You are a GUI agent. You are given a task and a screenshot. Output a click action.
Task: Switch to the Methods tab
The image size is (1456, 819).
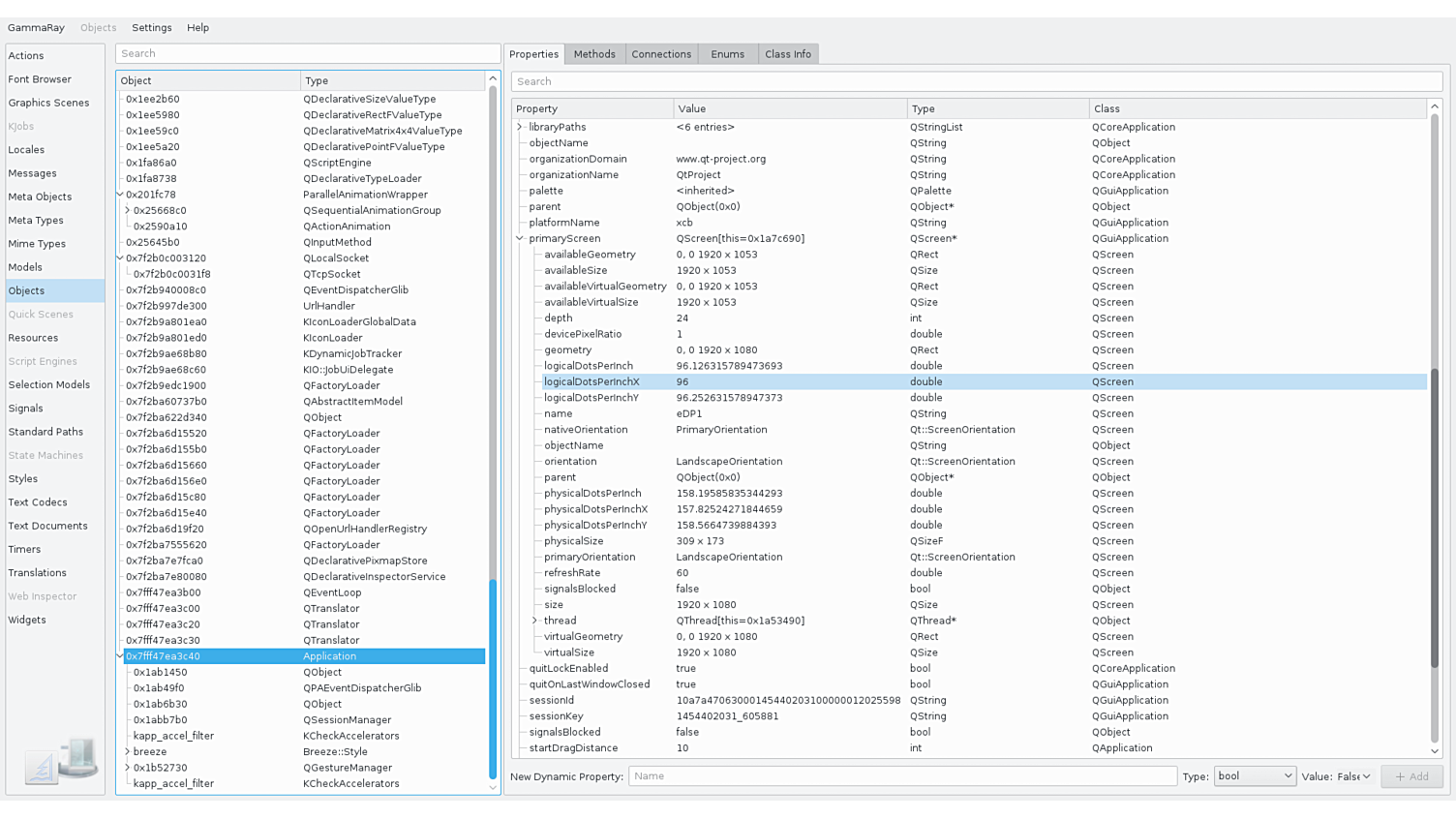[x=594, y=54]
